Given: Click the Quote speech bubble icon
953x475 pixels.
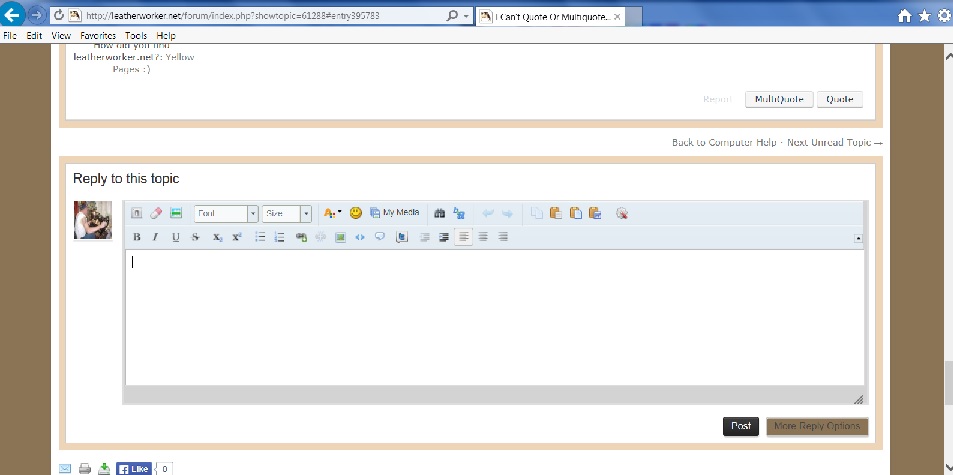Looking at the screenshot, I should click(380, 236).
